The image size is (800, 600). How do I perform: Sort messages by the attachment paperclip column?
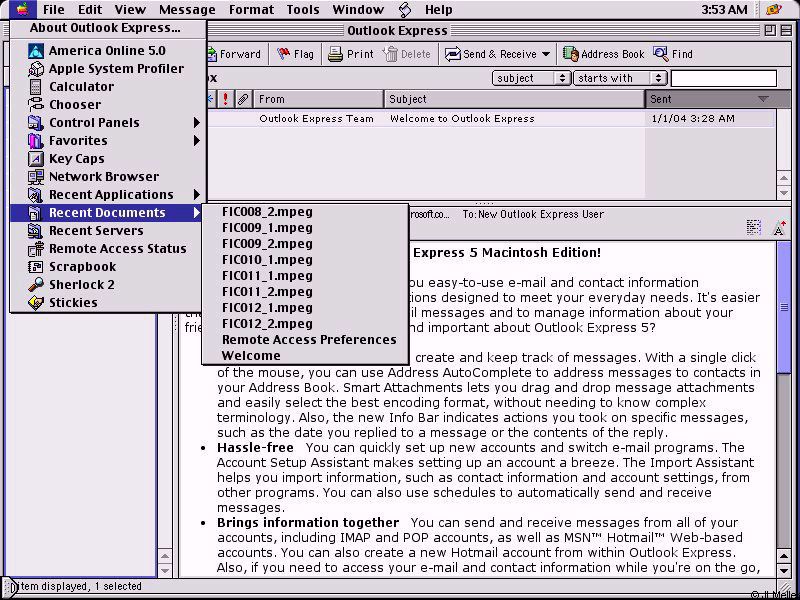(242, 99)
